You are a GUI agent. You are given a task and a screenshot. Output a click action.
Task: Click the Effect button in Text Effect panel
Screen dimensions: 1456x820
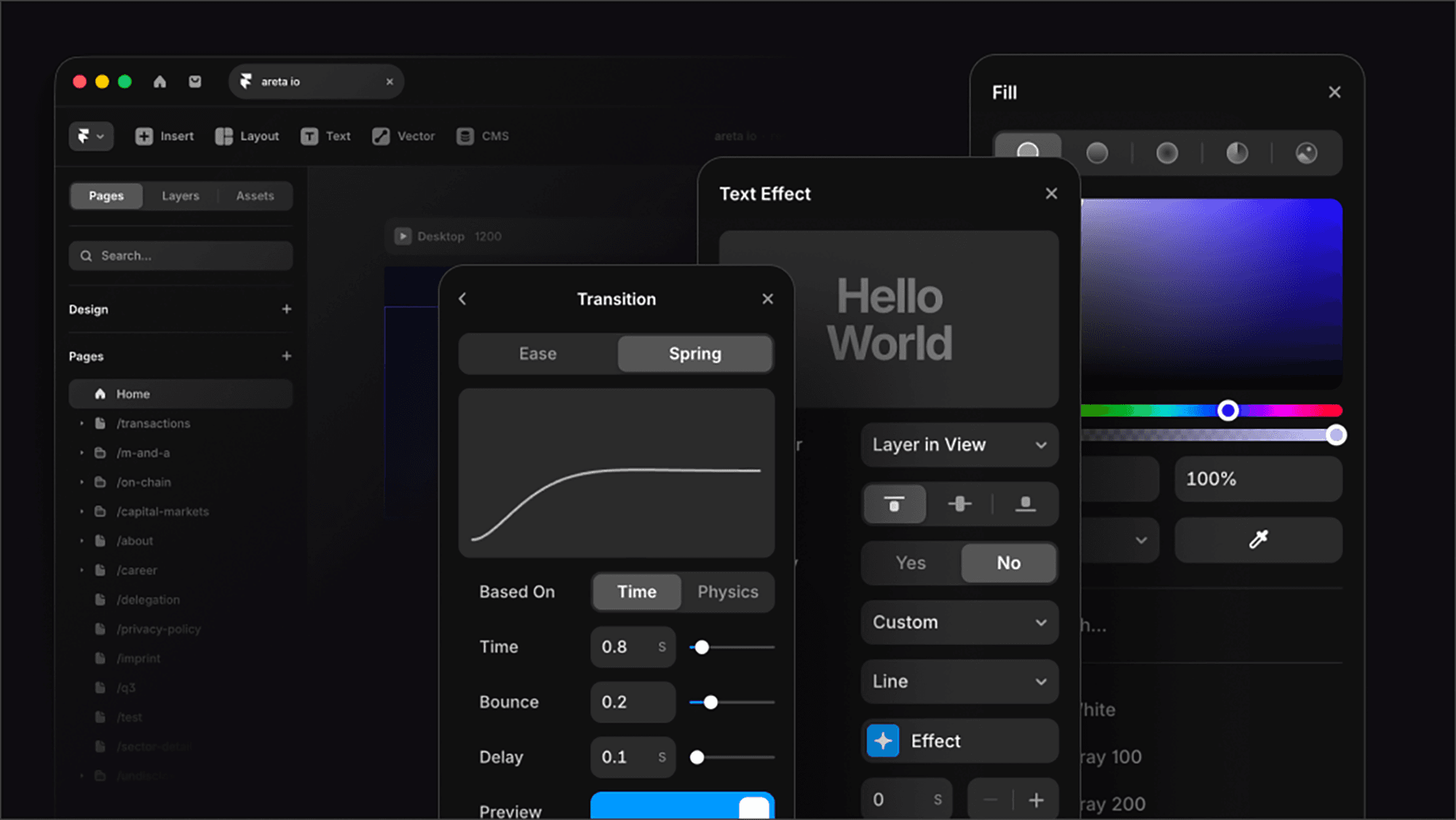coord(959,741)
